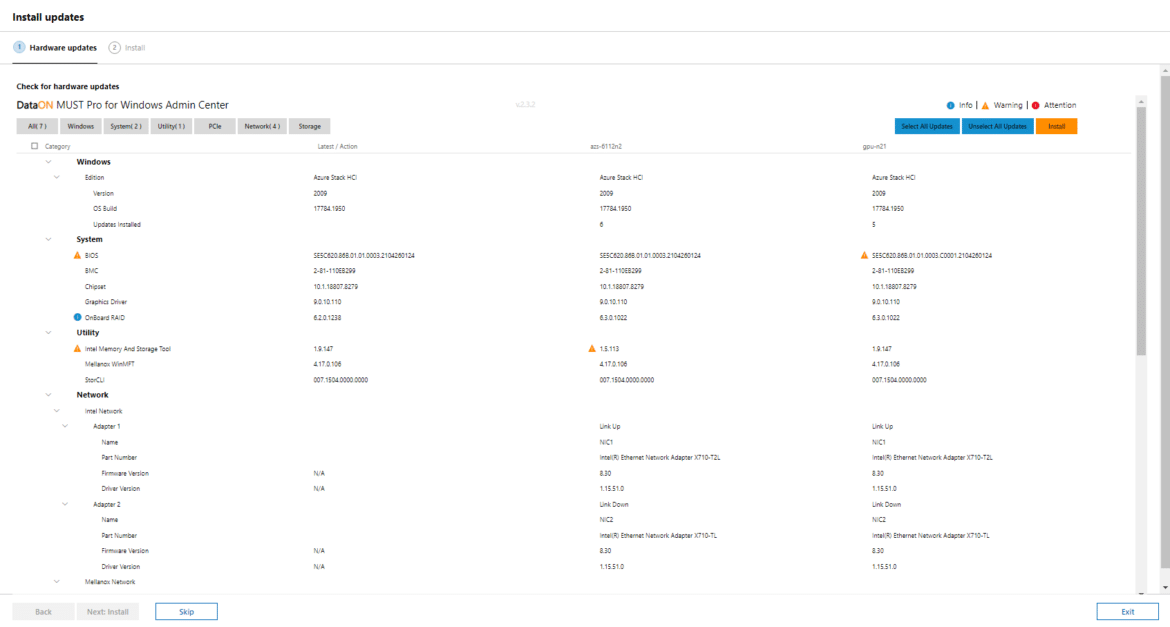Click the OS Build row label

(104, 209)
